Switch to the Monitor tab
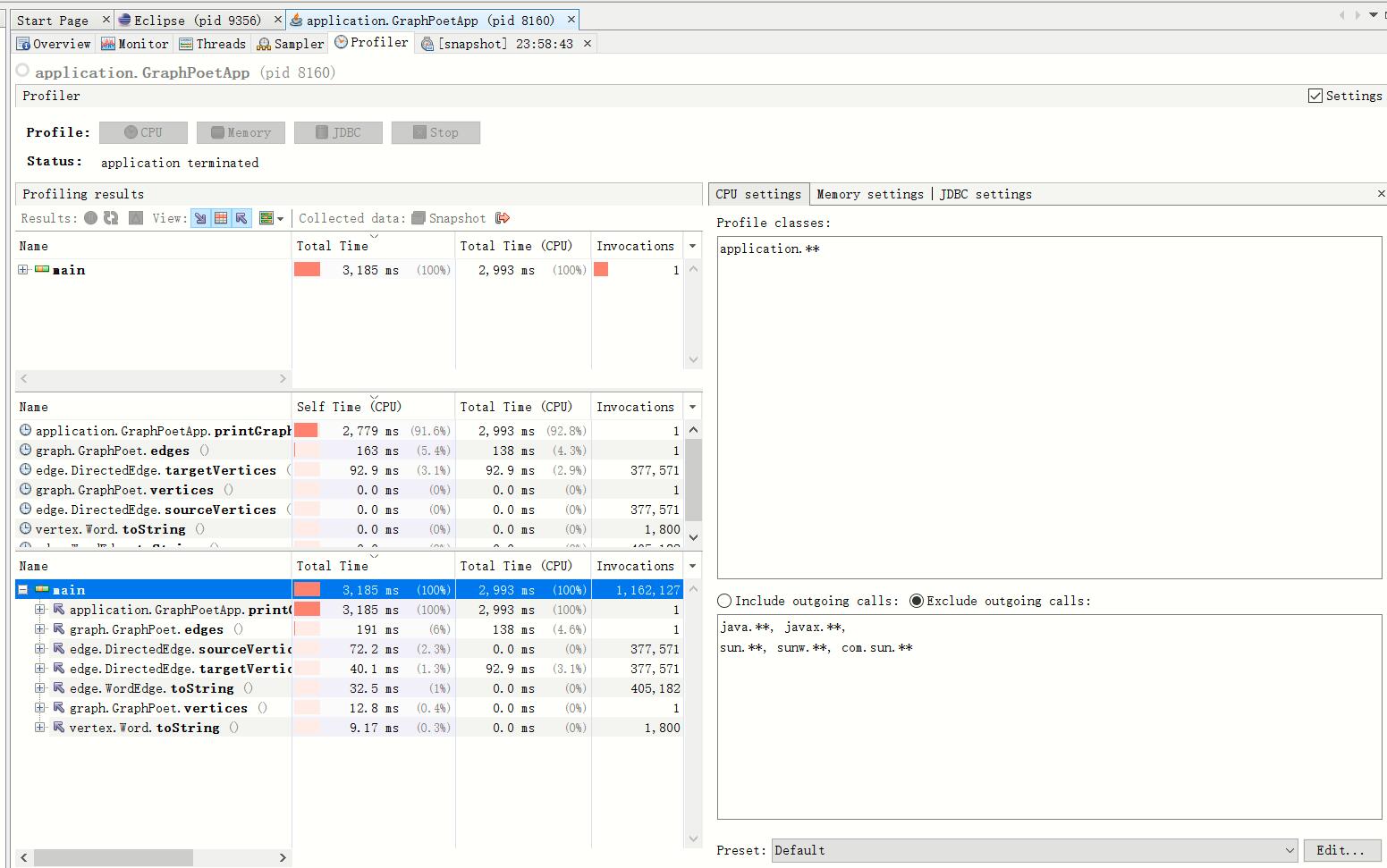 click(x=135, y=43)
